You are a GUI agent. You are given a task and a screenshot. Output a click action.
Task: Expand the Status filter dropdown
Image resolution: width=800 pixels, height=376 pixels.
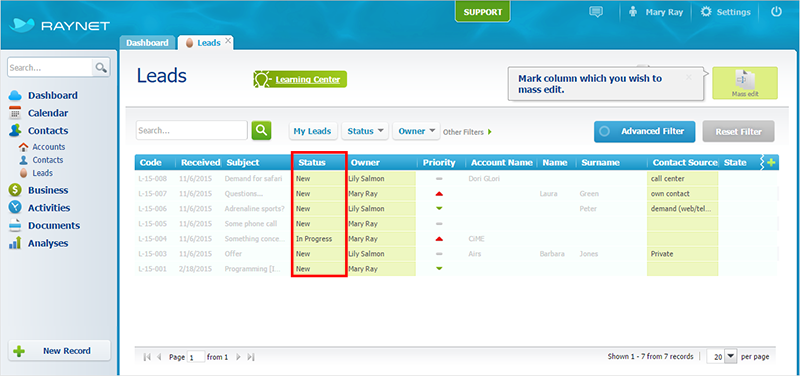365,131
